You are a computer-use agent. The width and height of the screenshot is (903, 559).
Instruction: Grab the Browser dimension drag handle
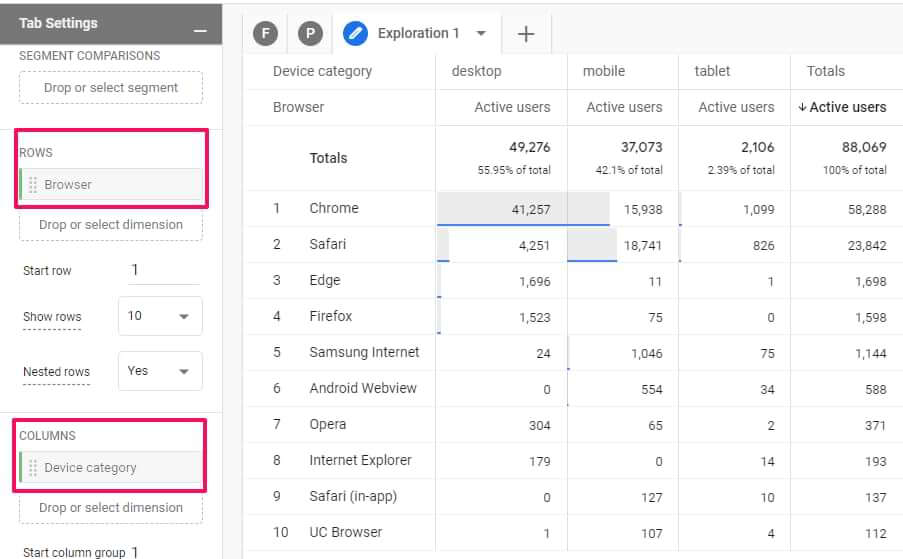[x=33, y=185]
